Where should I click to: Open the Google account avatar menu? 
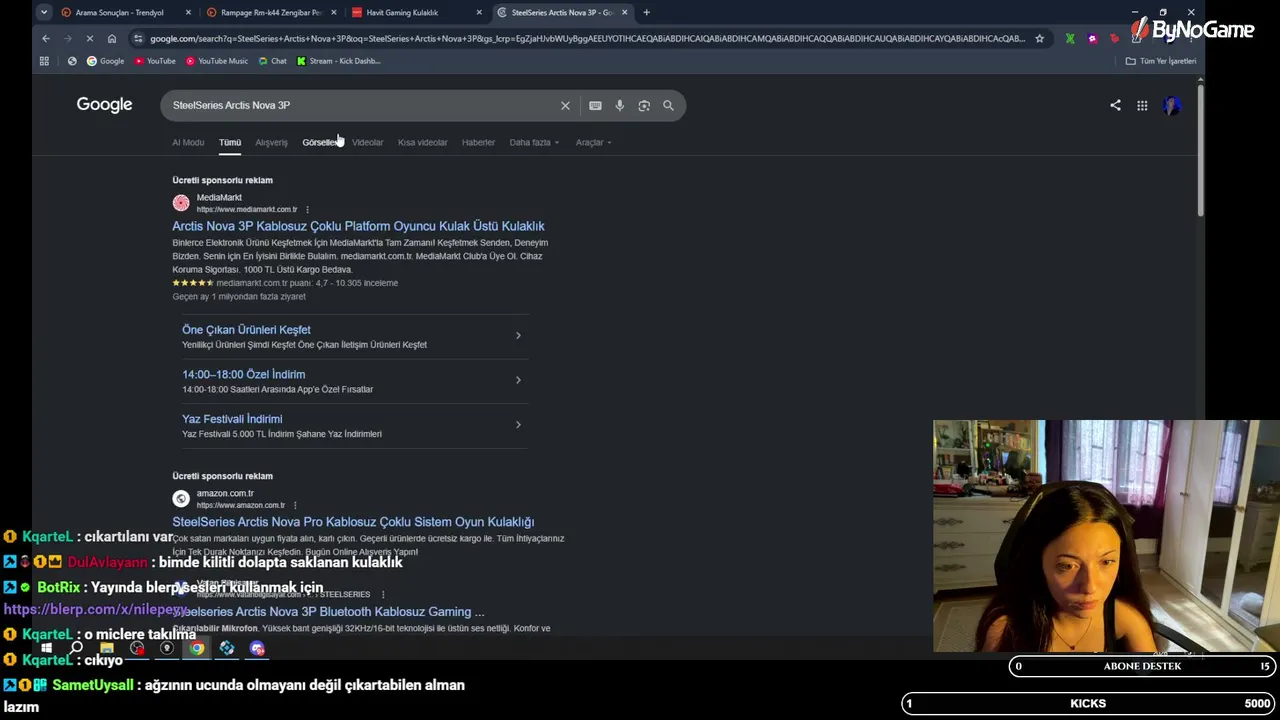tap(1172, 105)
